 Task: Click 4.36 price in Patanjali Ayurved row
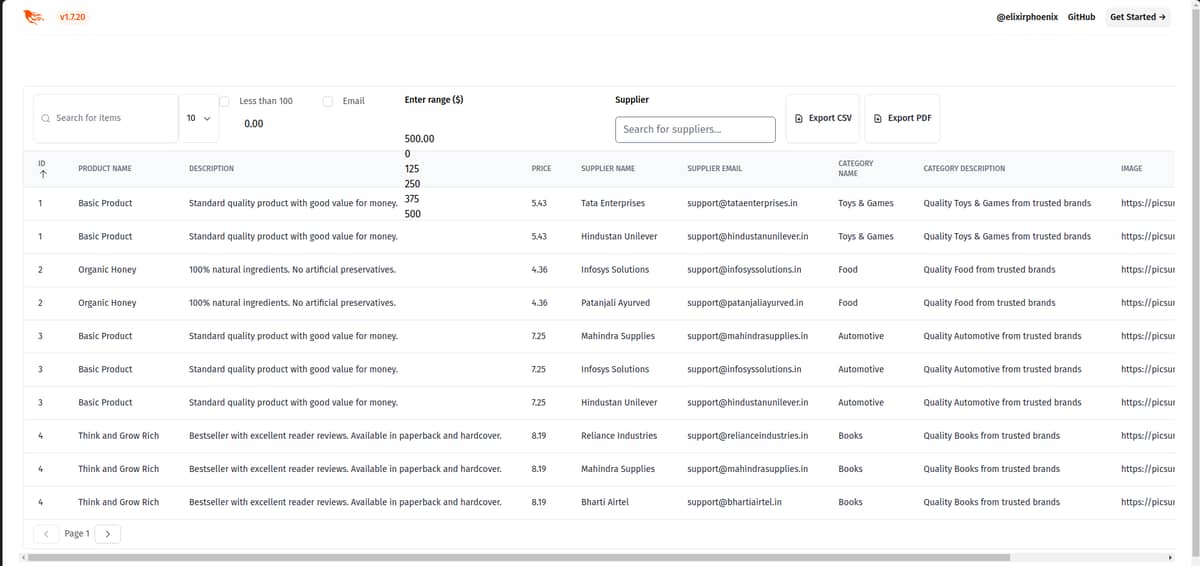click(x=539, y=303)
